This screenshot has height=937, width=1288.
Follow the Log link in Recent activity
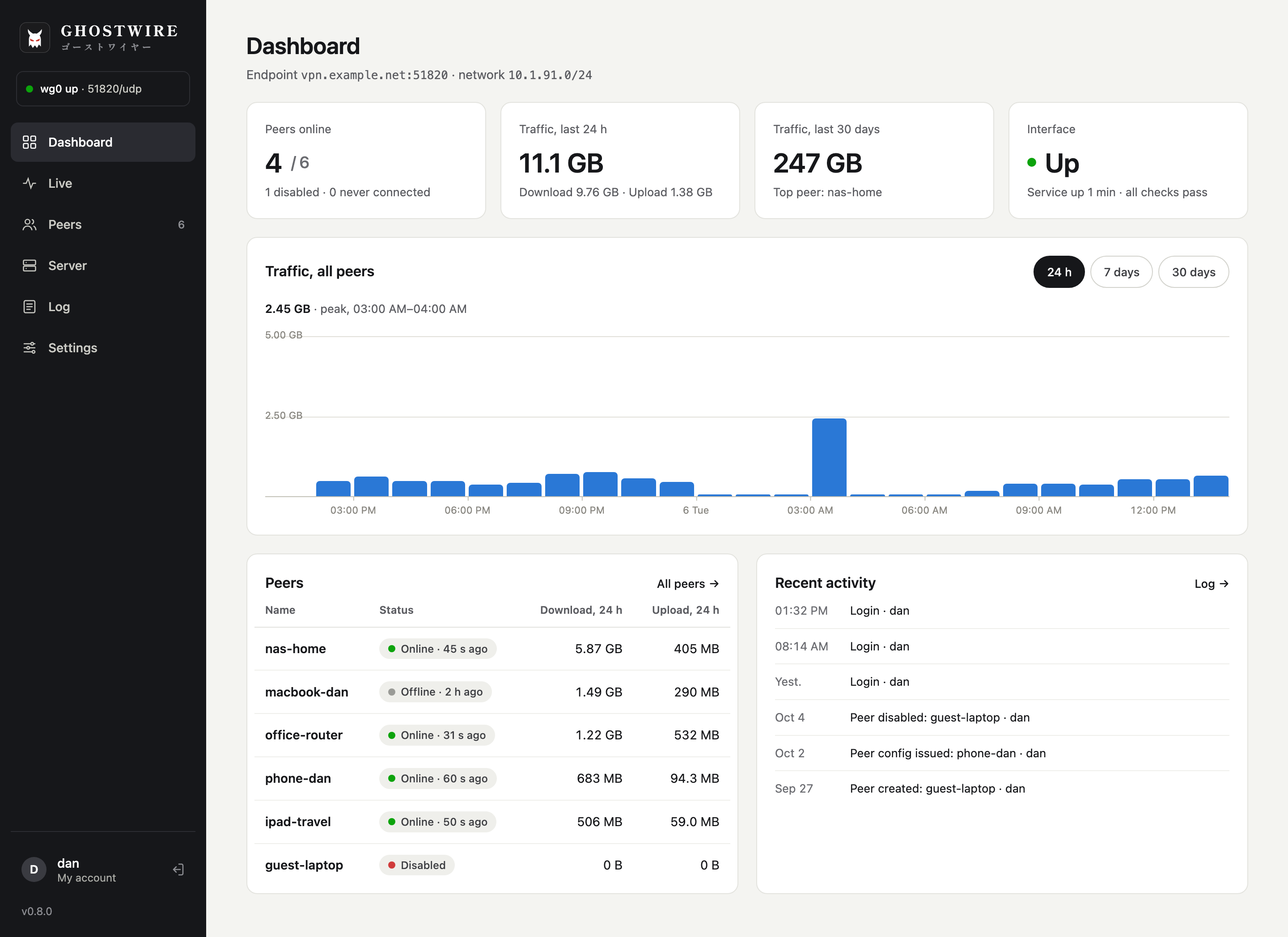tap(1212, 583)
